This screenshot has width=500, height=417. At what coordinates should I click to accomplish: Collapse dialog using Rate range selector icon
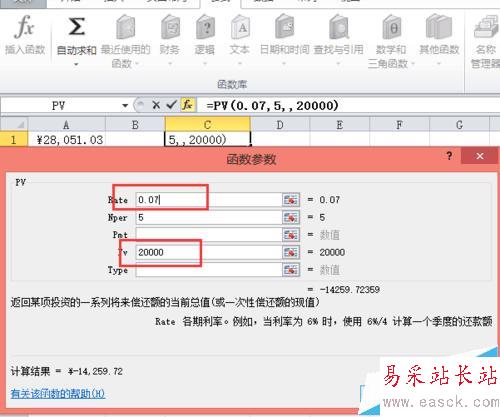click(x=291, y=200)
